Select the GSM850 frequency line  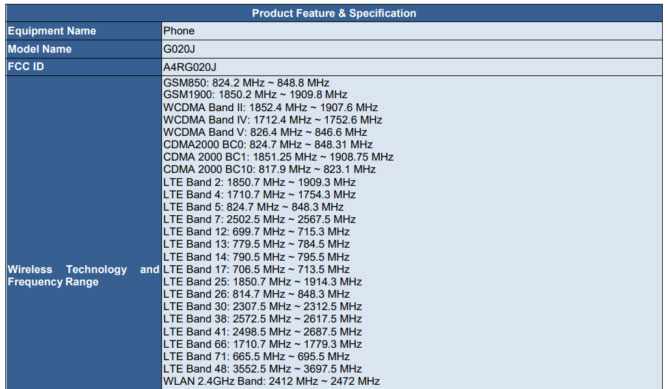pos(246,83)
